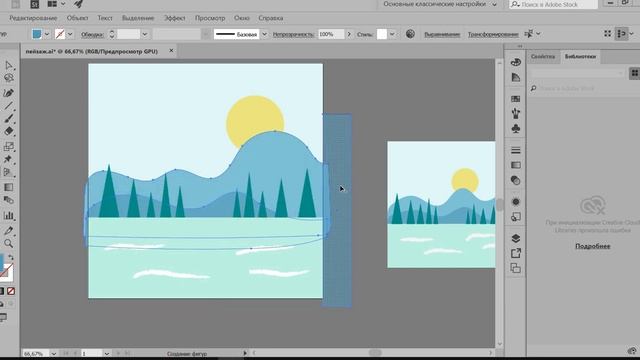Select the Column Graph tool
The width and height of the screenshot is (640, 360).
9,216
